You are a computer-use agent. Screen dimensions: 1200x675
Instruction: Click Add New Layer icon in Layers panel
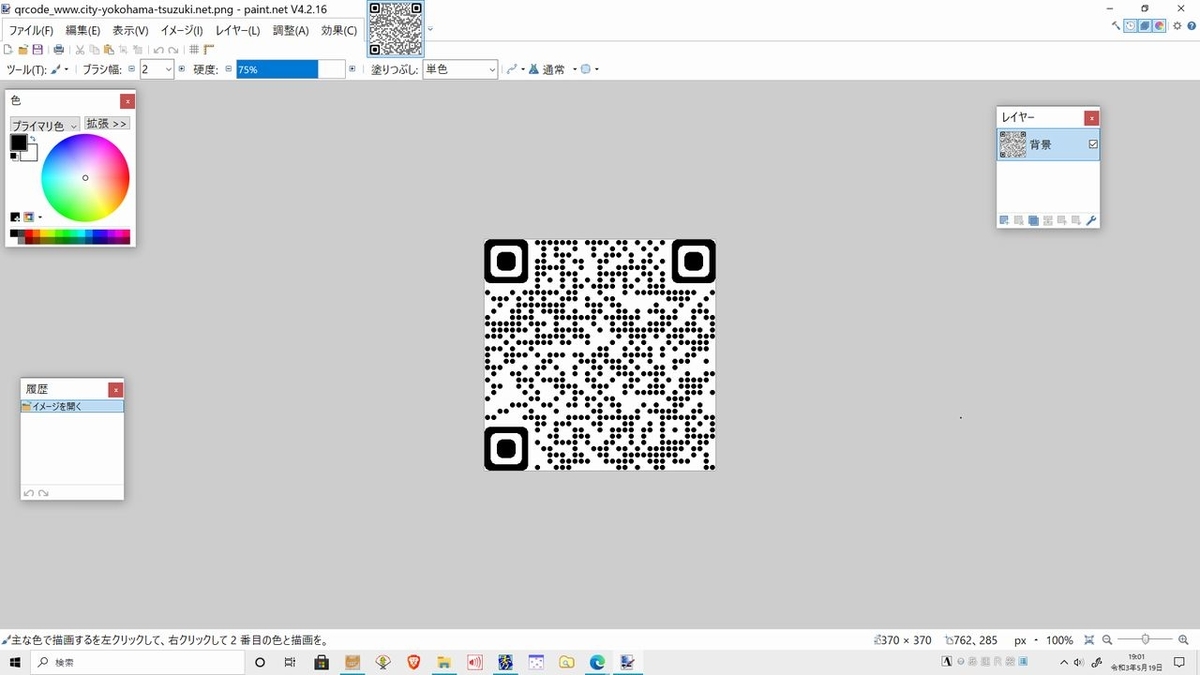coord(1004,221)
